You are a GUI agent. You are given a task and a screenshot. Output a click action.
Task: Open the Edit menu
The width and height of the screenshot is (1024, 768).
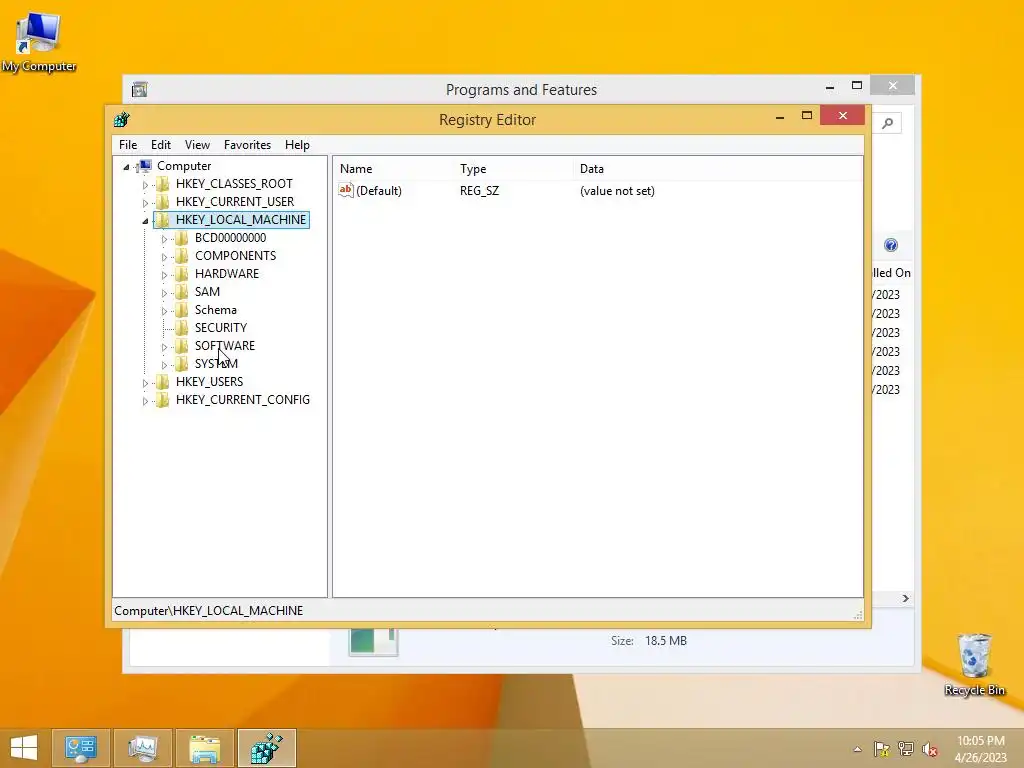click(x=161, y=145)
